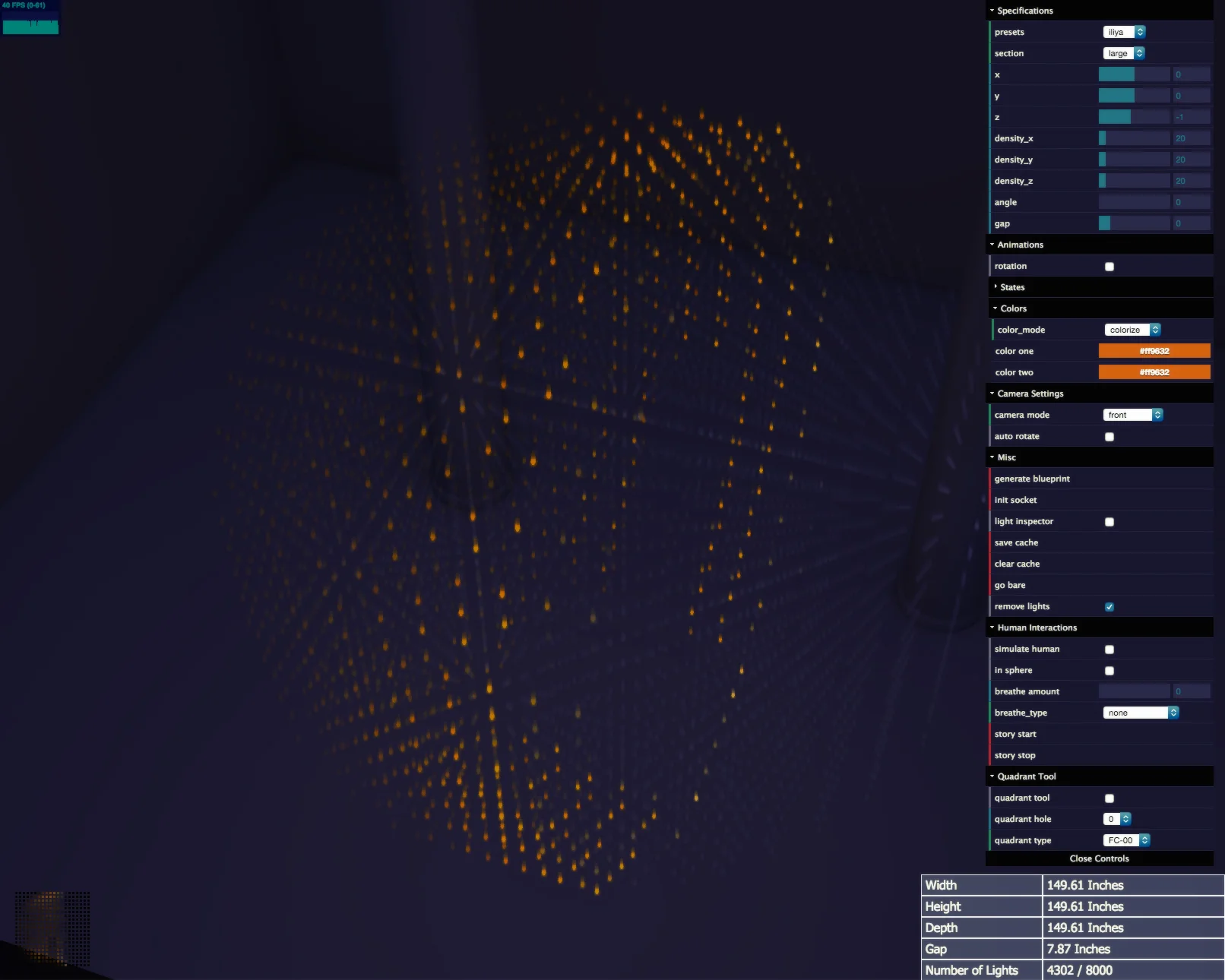Click generate blueprint
The width and height of the screenshot is (1225, 980).
(1100, 479)
